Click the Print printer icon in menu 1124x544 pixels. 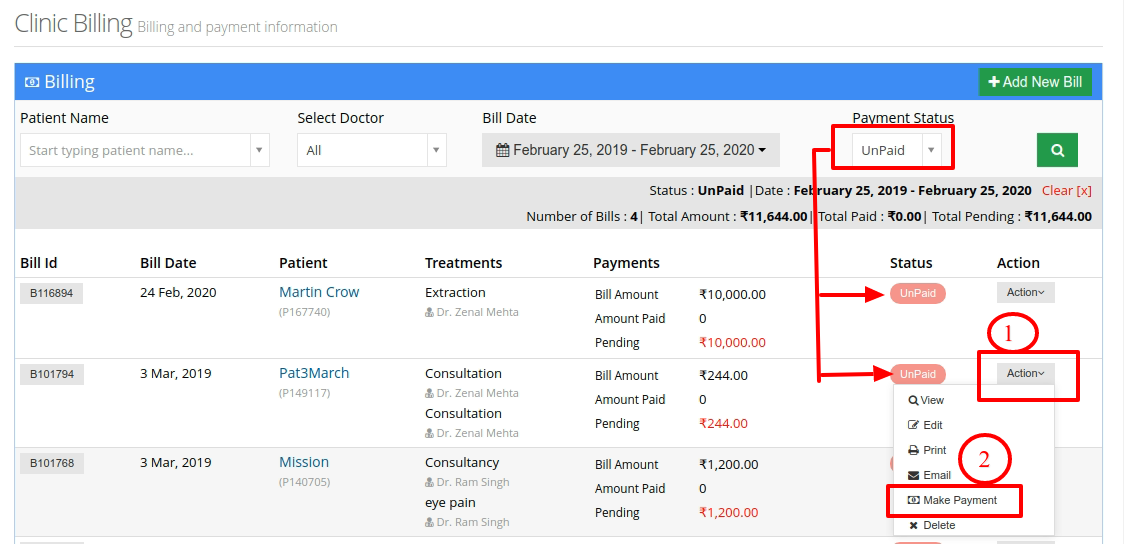[x=913, y=450]
